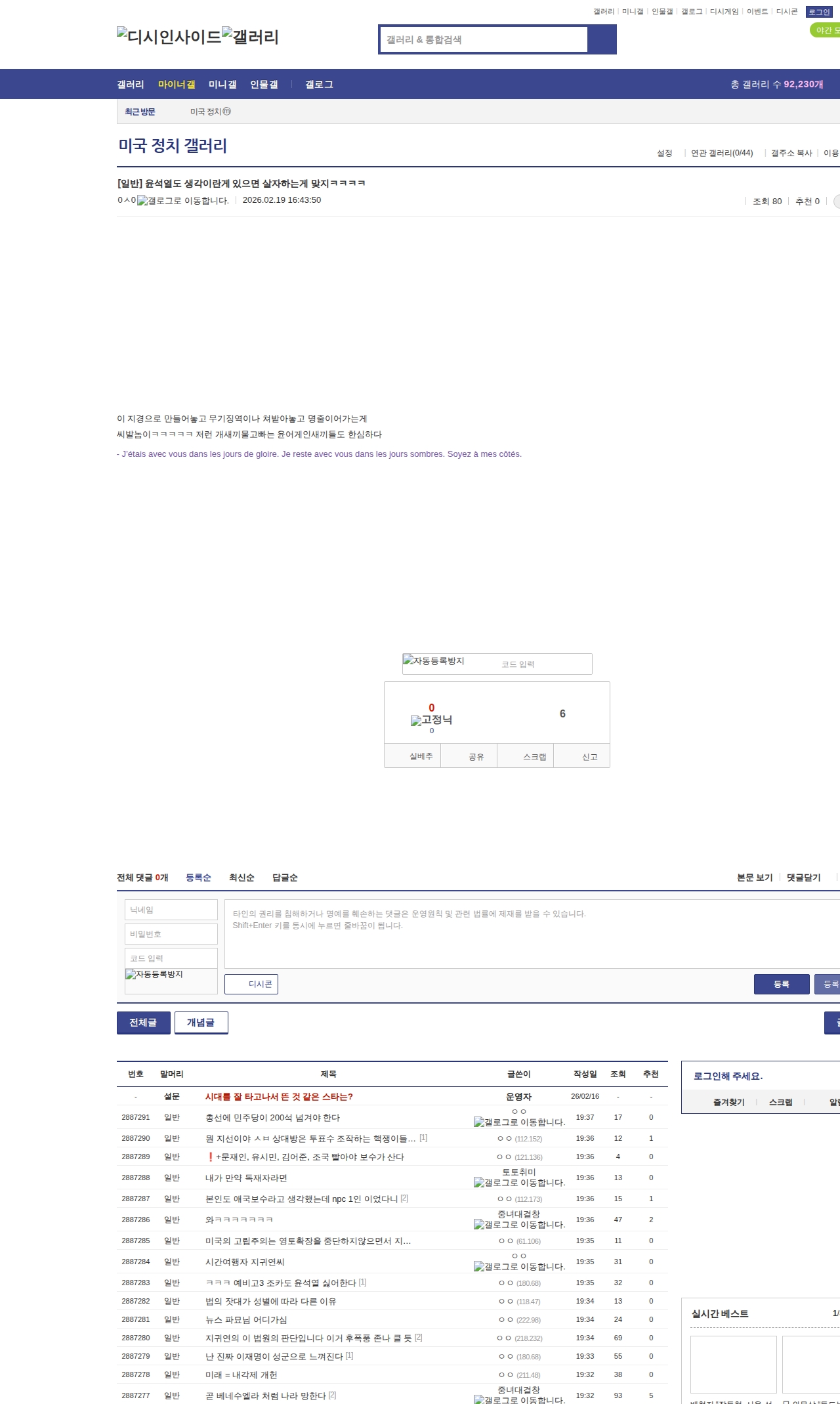Click the gallog icon in row 2887291
The width and height of the screenshot is (840, 1404).
coord(519,1122)
